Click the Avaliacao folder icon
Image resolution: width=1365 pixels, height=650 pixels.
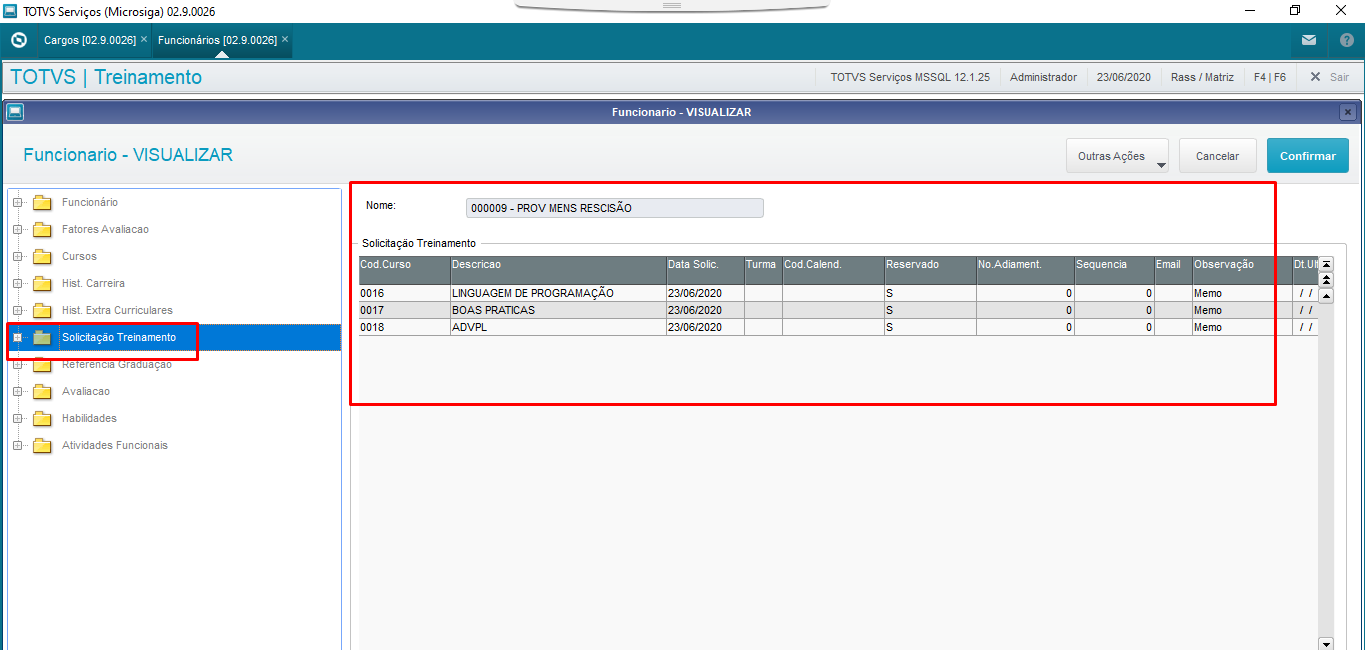tap(42, 392)
